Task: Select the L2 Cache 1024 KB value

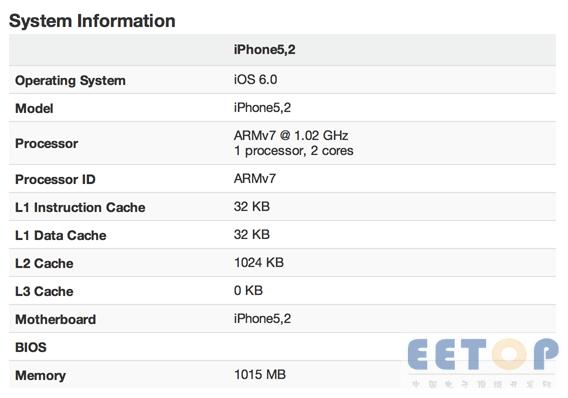Action: coord(259,263)
